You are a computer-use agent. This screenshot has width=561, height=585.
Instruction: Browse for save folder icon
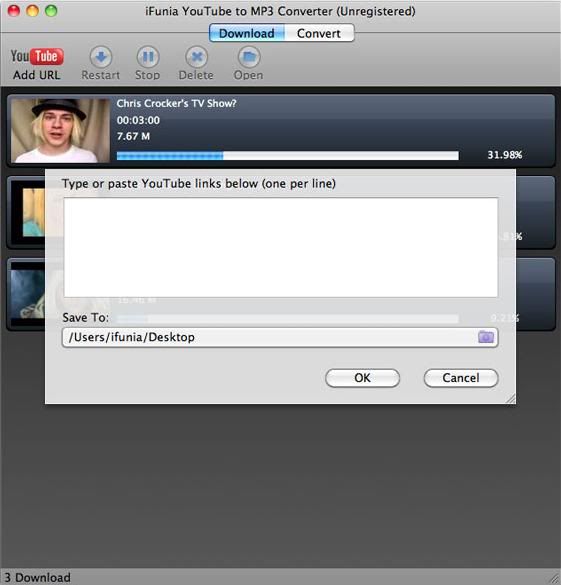tap(486, 337)
